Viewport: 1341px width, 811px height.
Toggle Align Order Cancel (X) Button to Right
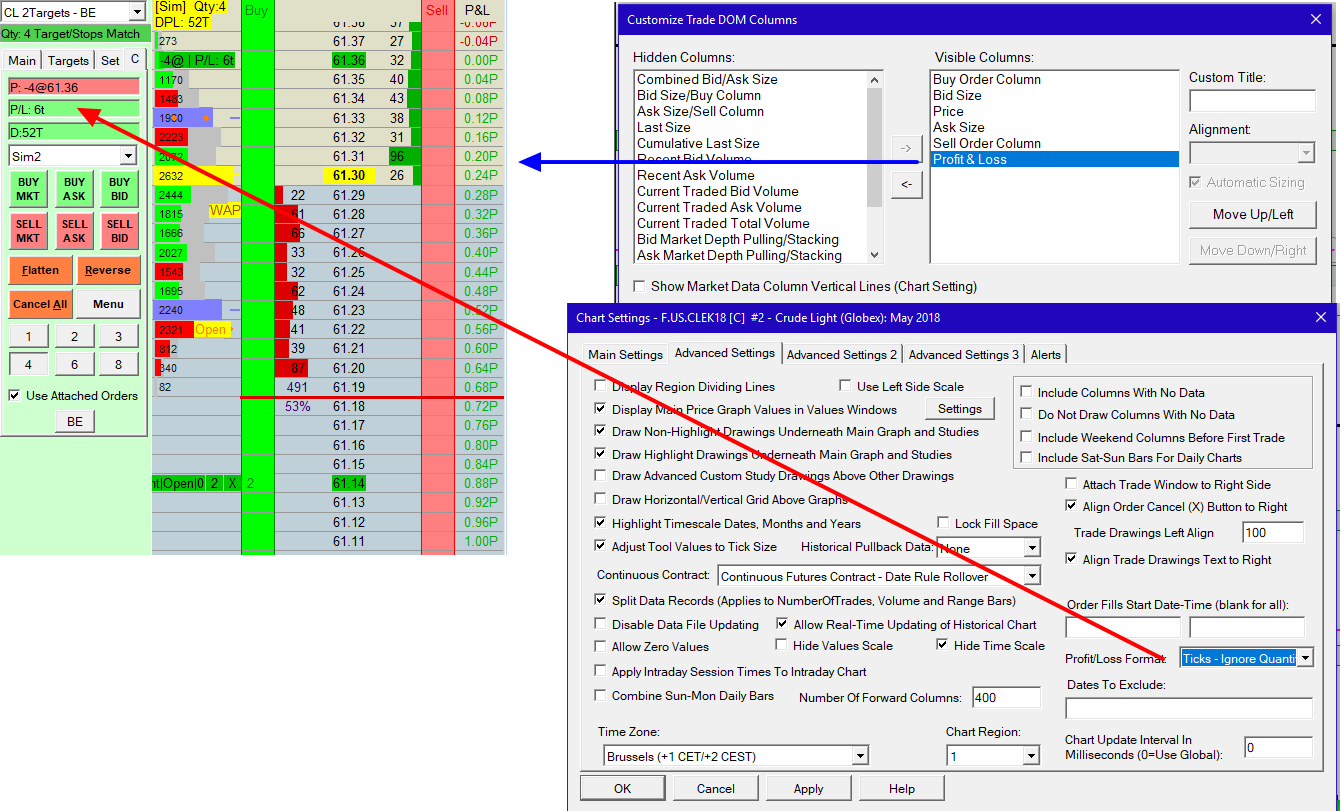click(1071, 507)
